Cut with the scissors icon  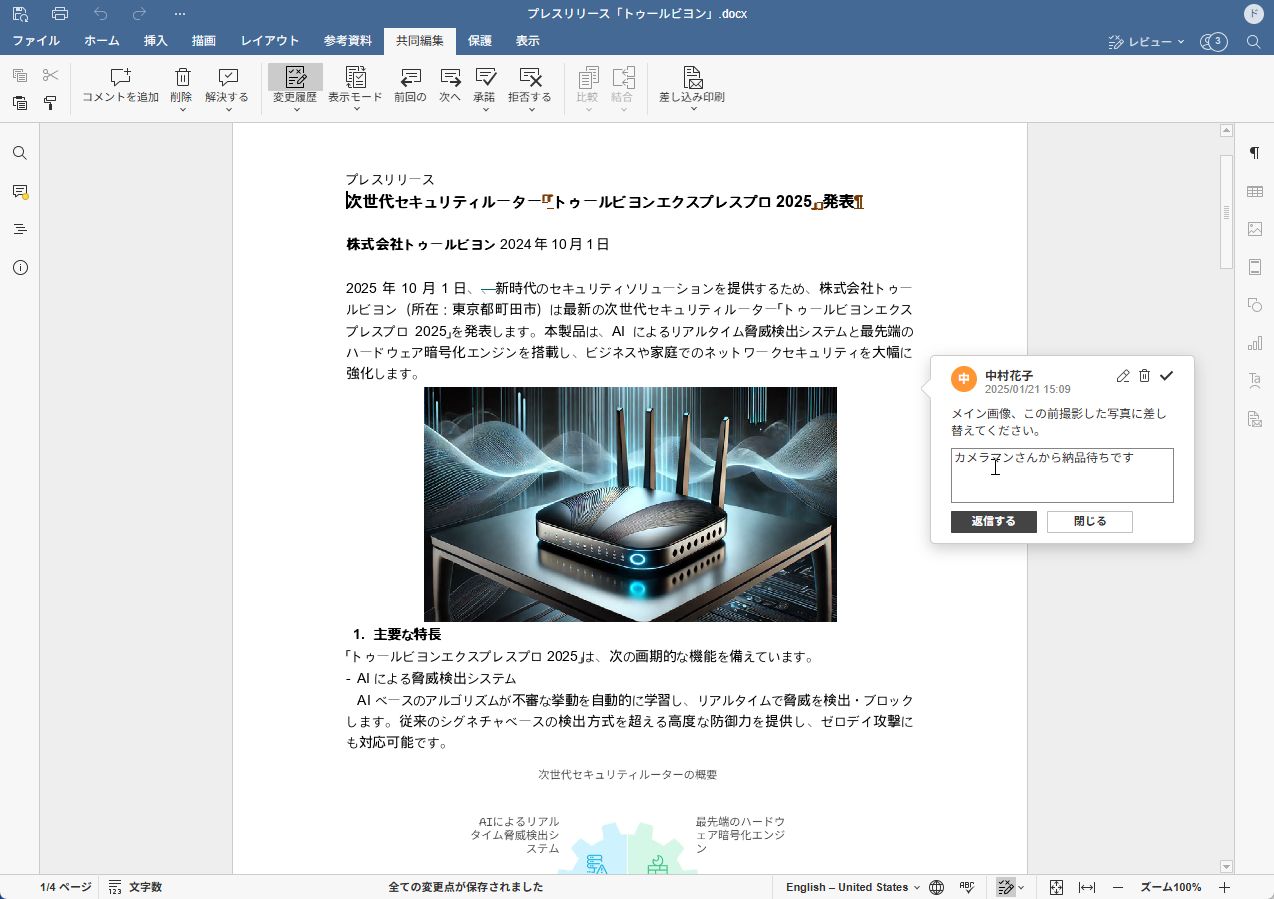(x=50, y=76)
